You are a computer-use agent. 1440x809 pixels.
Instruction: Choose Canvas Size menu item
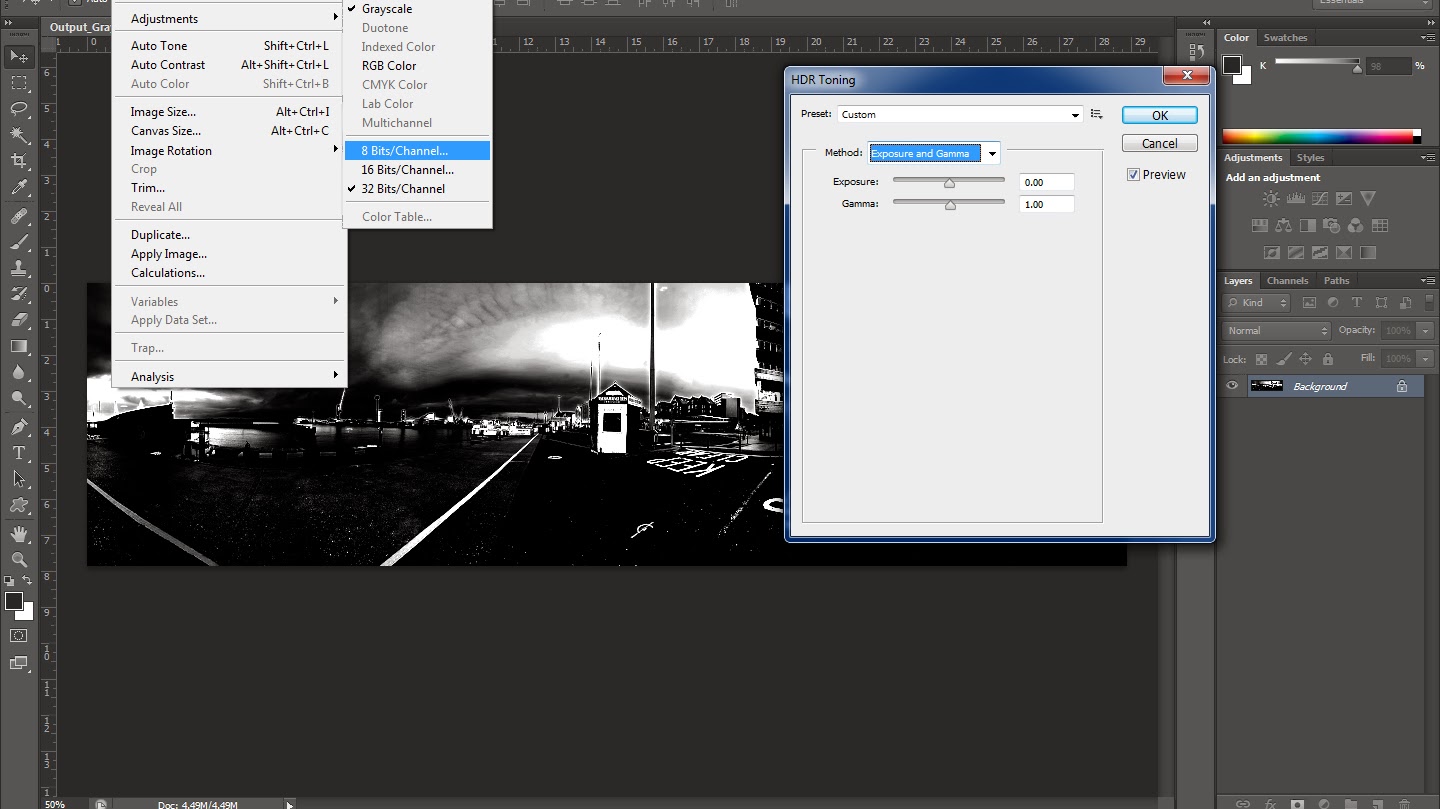(x=230, y=131)
